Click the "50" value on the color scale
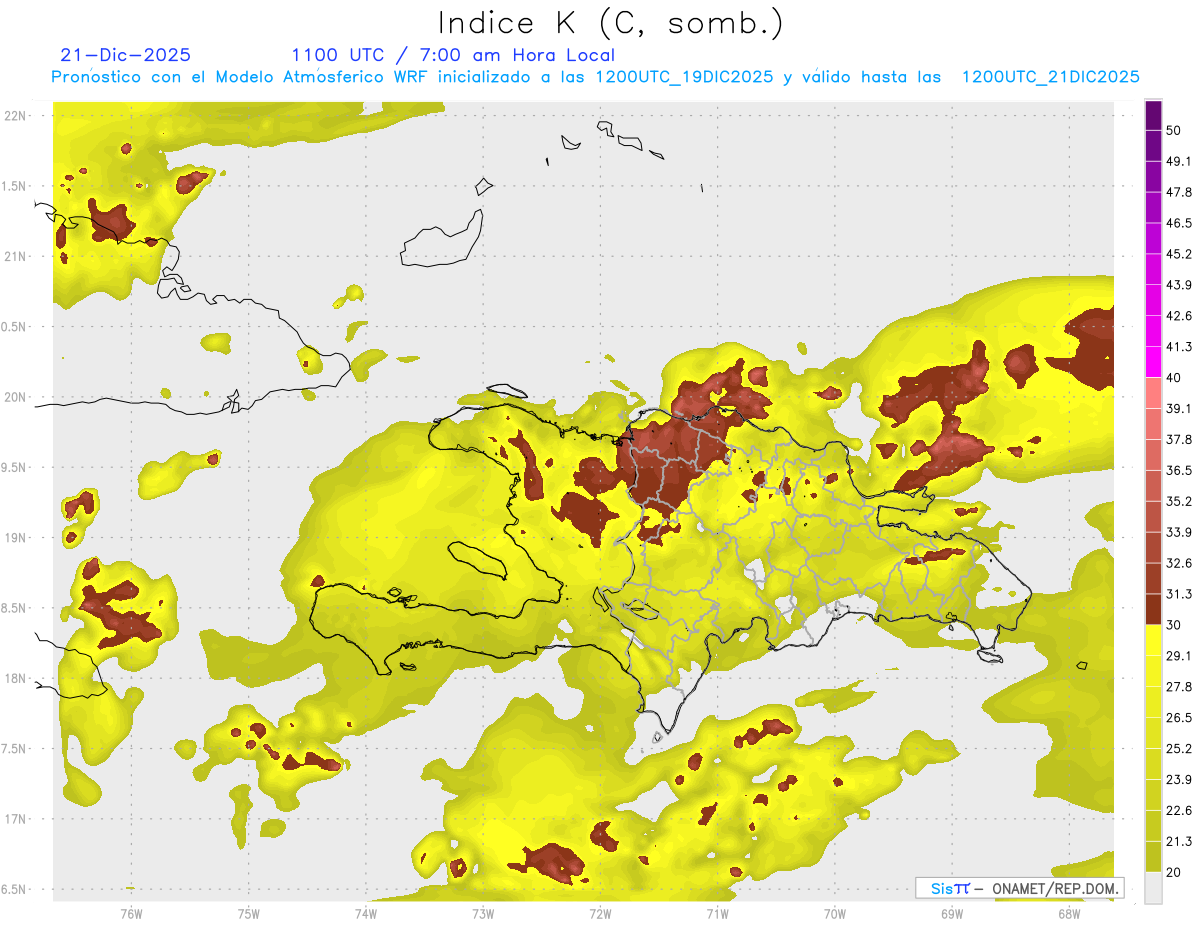Image resolution: width=1200 pixels, height=927 pixels. point(1175,131)
